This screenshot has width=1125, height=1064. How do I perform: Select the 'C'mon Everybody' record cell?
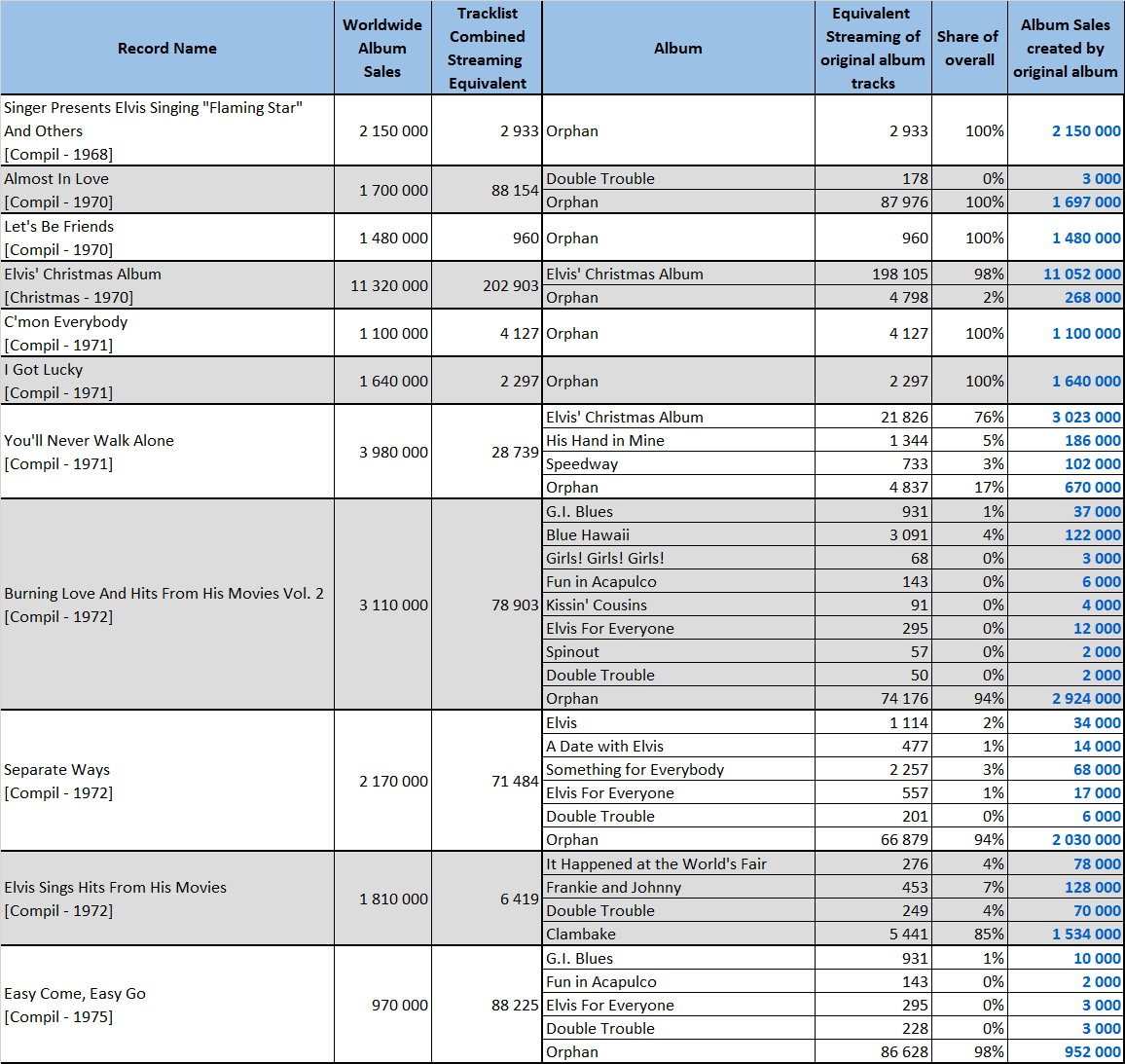click(167, 333)
